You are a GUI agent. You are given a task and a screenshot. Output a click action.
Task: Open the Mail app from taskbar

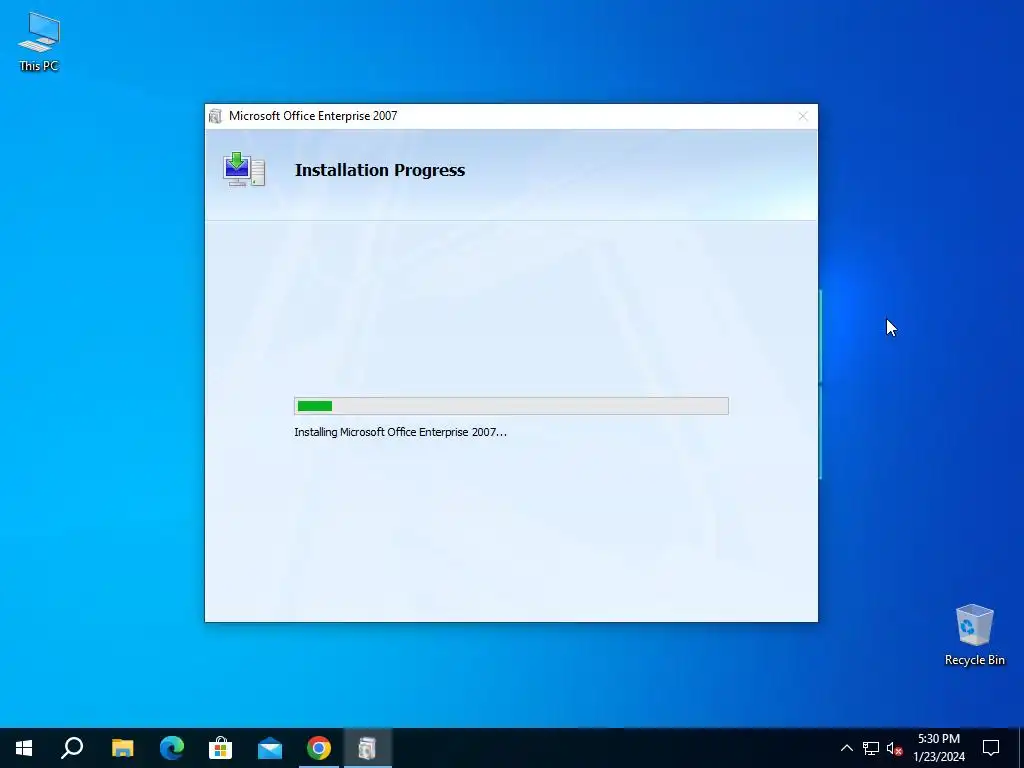click(x=270, y=748)
